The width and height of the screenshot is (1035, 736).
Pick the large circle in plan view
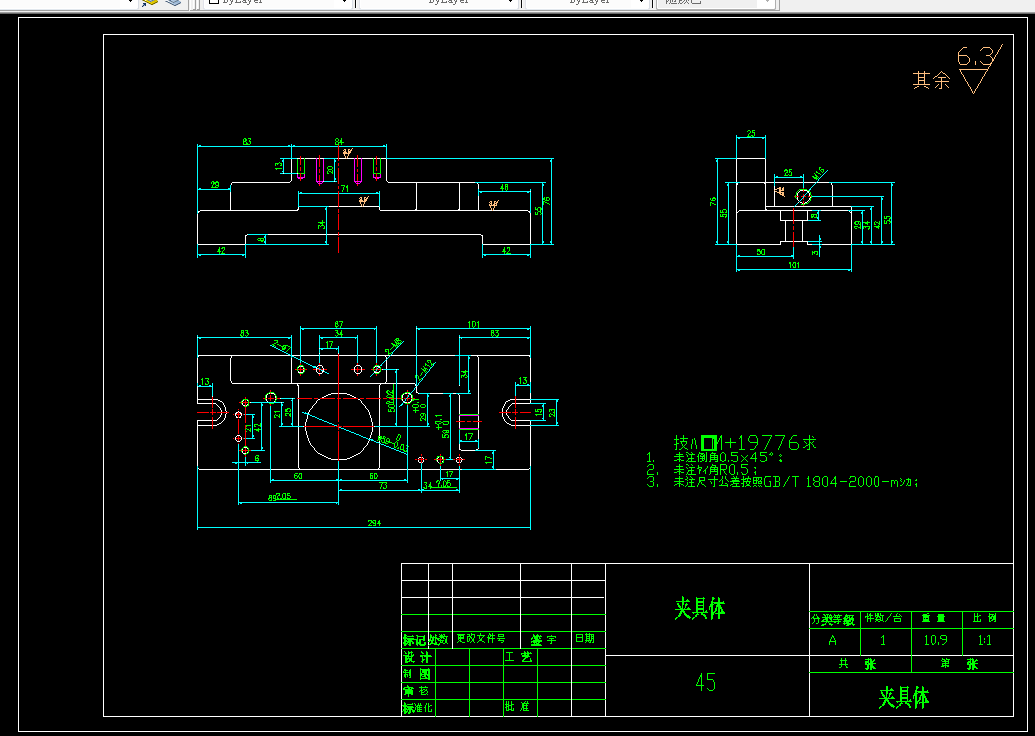[x=339, y=426]
